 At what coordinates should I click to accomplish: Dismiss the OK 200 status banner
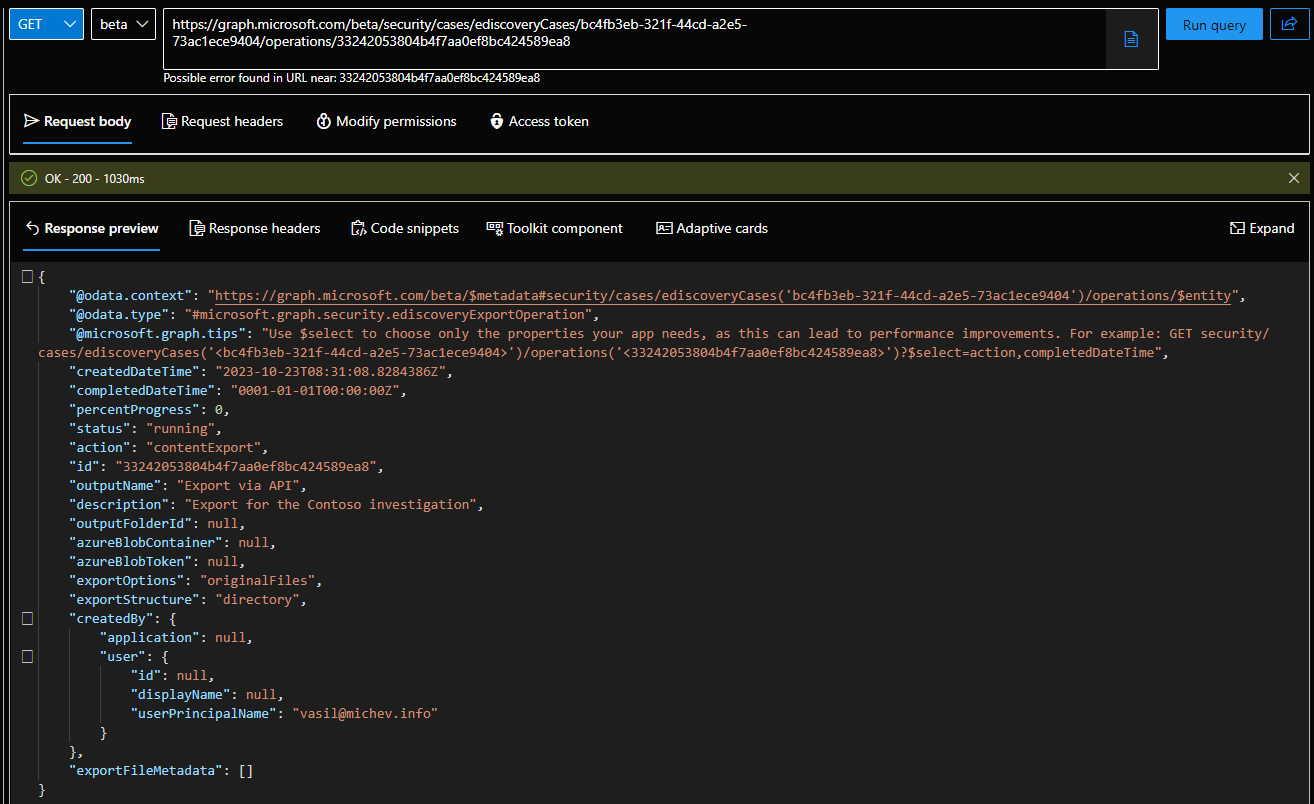(1294, 178)
